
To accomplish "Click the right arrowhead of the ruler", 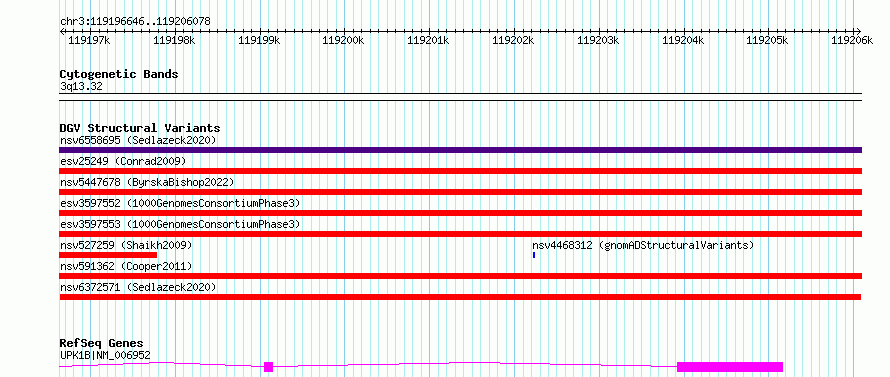I will (x=859, y=31).
